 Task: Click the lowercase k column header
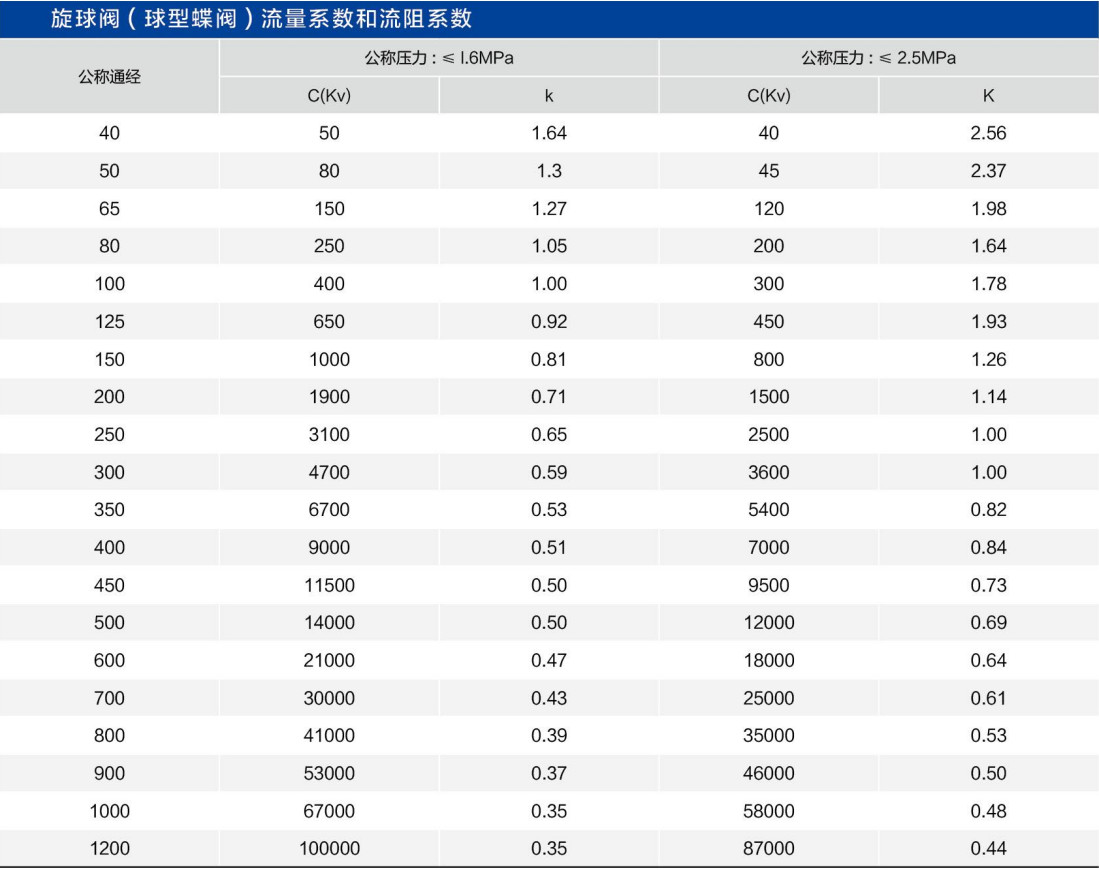549,96
